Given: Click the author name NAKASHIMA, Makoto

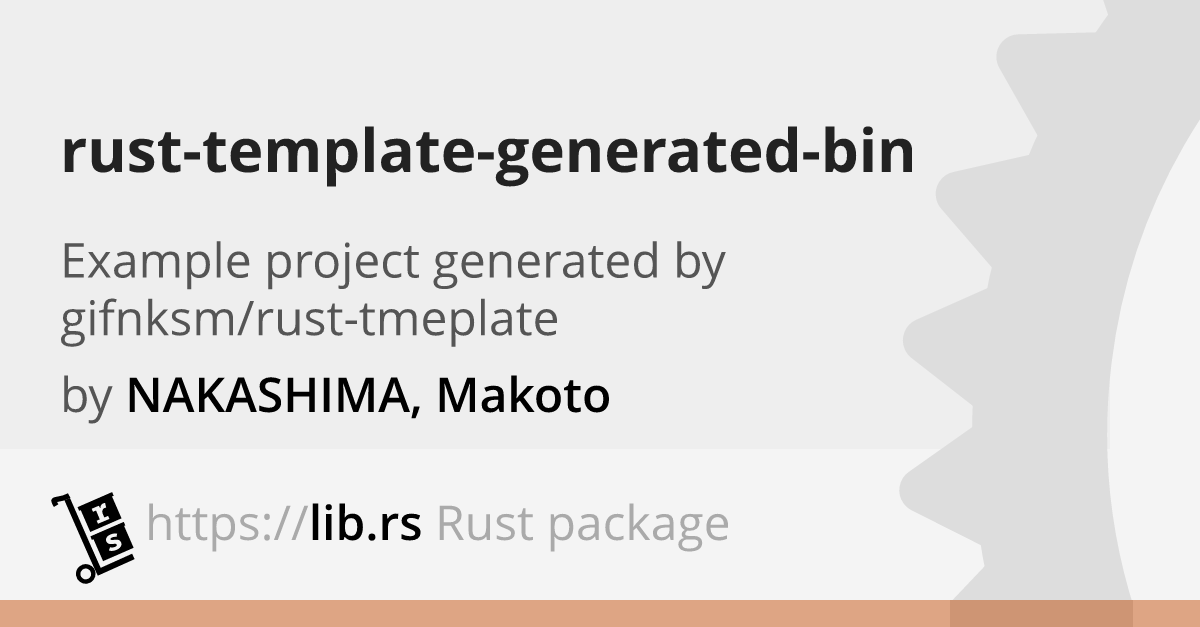Looking at the screenshot, I should pos(368,396).
